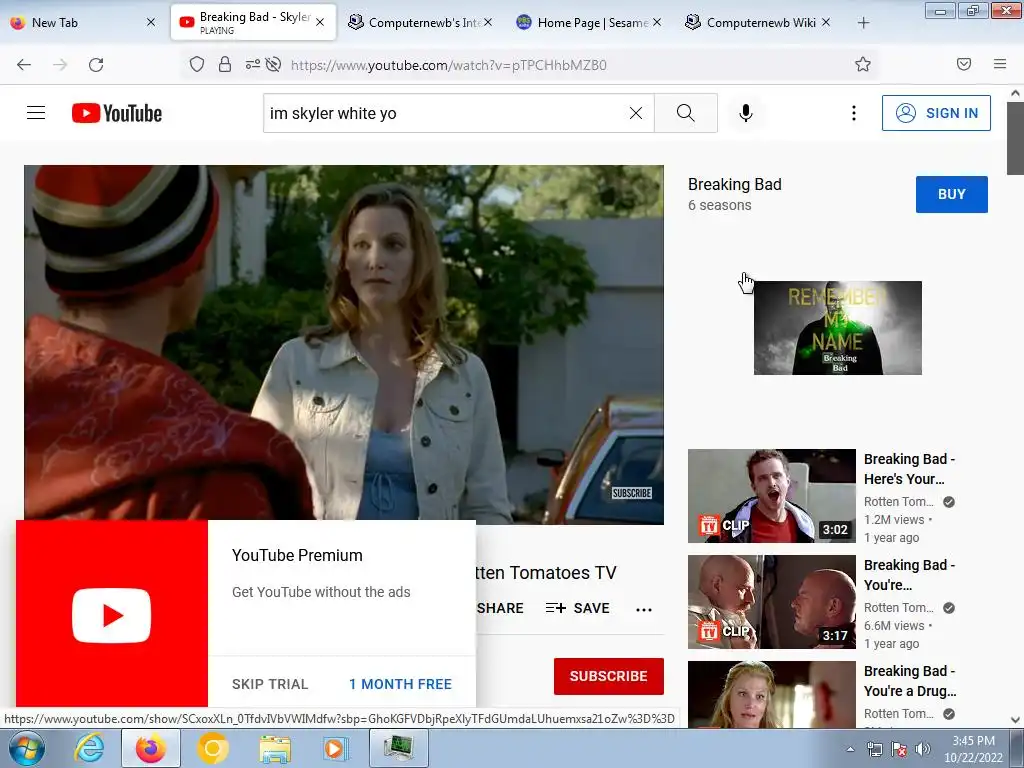Switch to Firefox in the taskbar
Viewport: 1024px width, 768px height.
click(150, 748)
